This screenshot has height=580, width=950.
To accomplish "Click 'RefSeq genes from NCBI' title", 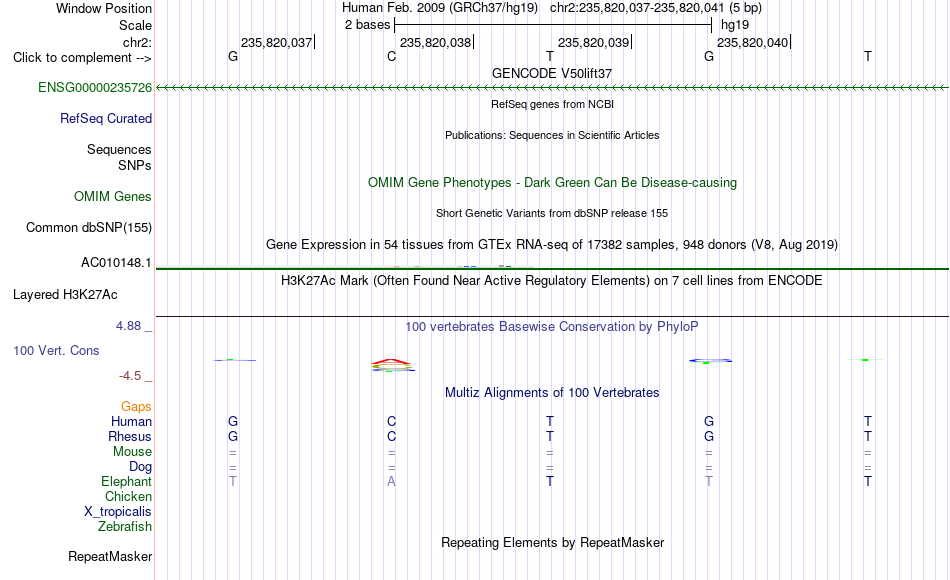I will pyautogui.click(x=552, y=104).
